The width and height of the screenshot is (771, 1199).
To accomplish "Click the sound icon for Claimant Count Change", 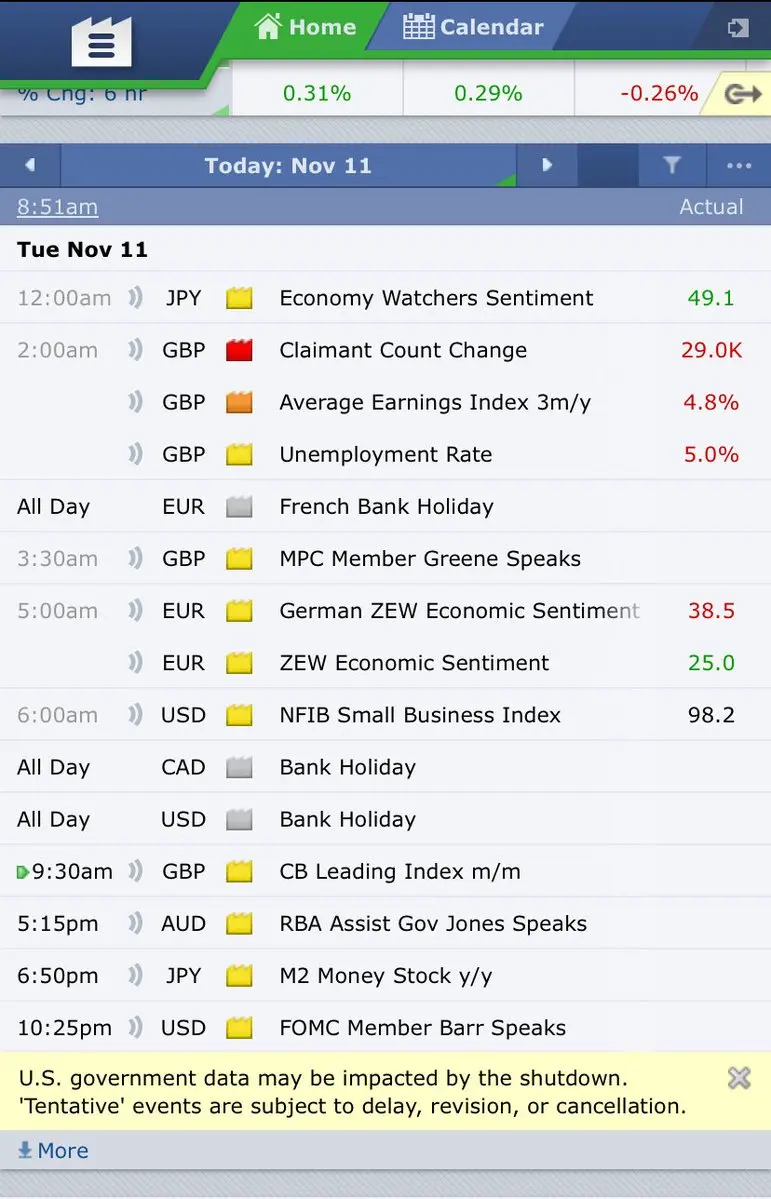I will click(135, 350).
